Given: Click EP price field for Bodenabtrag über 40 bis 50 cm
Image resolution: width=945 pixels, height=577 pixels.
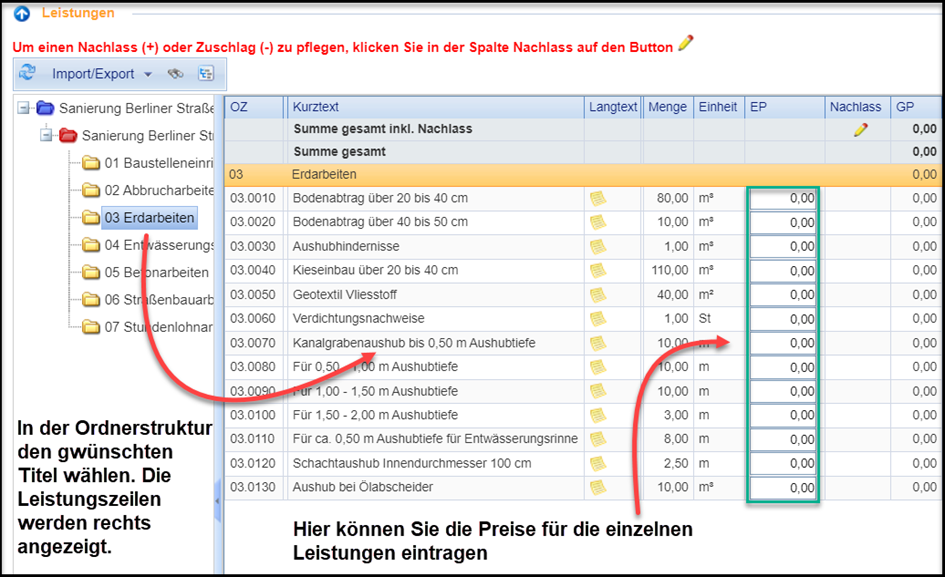Looking at the screenshot, I should (x=783, y=222).
